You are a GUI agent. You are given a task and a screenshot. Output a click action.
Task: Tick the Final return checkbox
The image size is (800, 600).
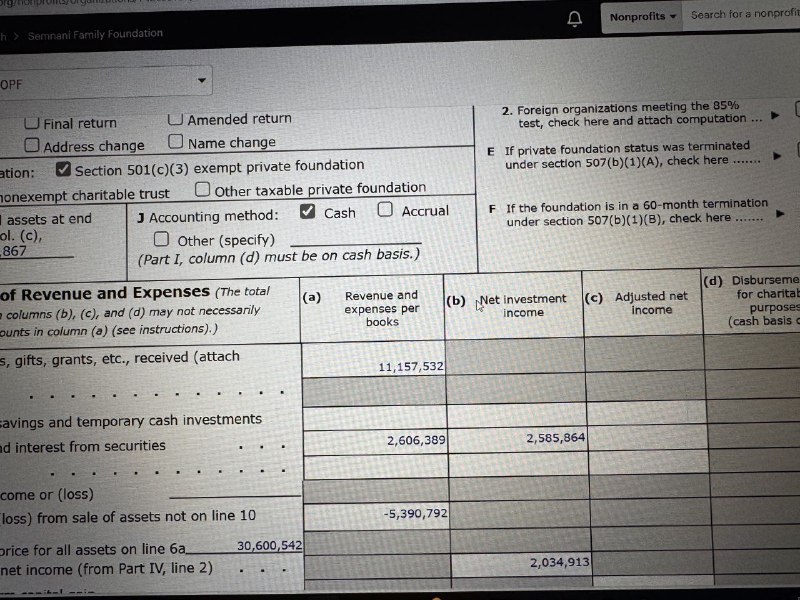[x=32, y=122]
